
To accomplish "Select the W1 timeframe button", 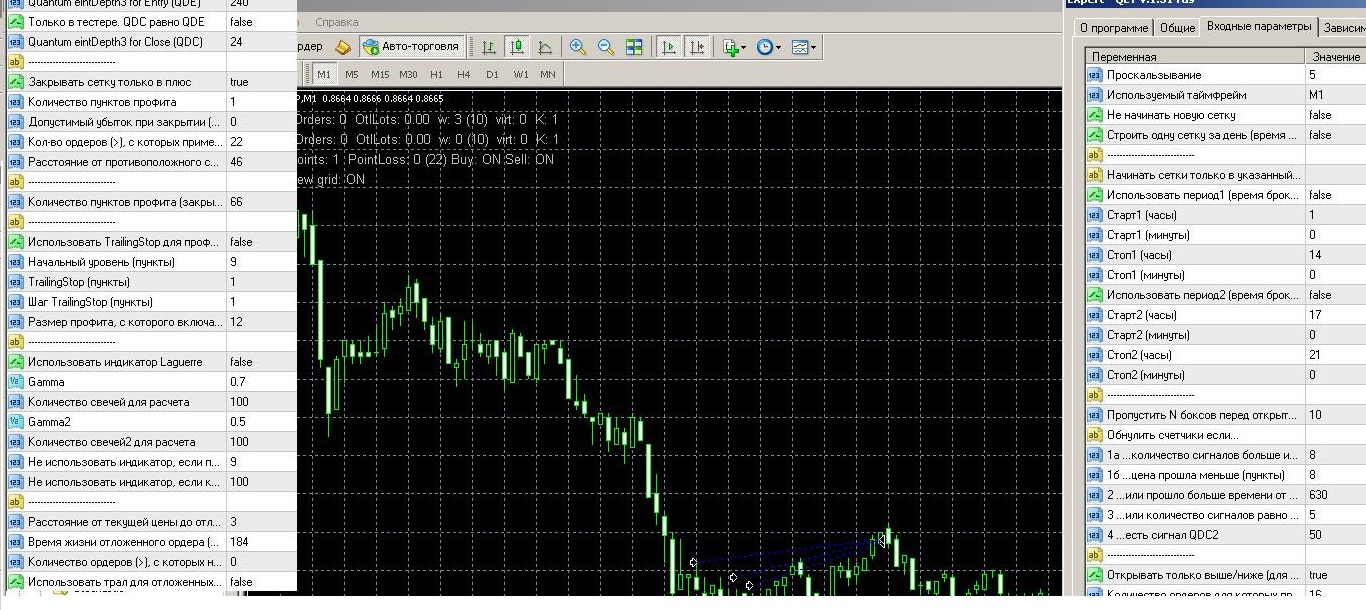I will pos(521,74).
